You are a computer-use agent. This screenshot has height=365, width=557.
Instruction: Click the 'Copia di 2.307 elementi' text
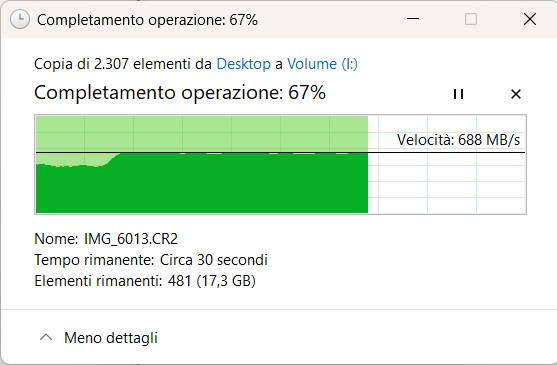[114, 64]
